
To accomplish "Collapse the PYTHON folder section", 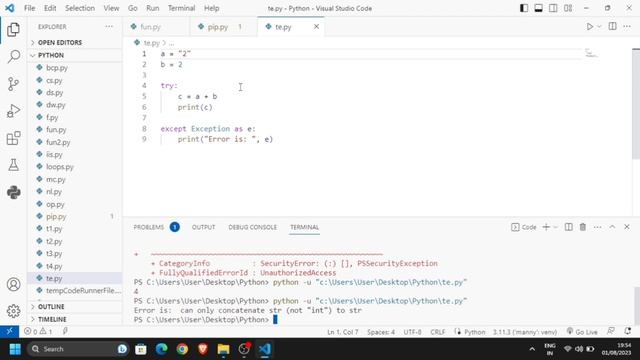I will point(75,55).
